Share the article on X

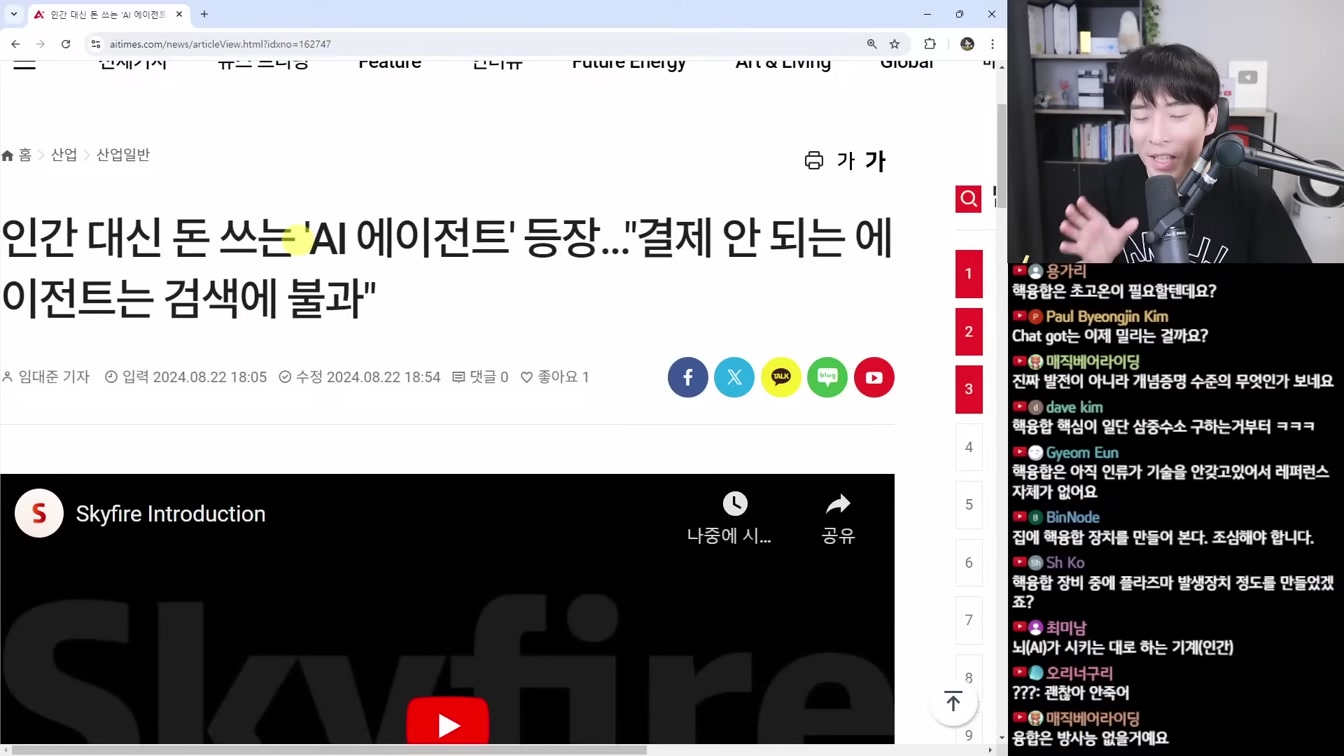734,377
